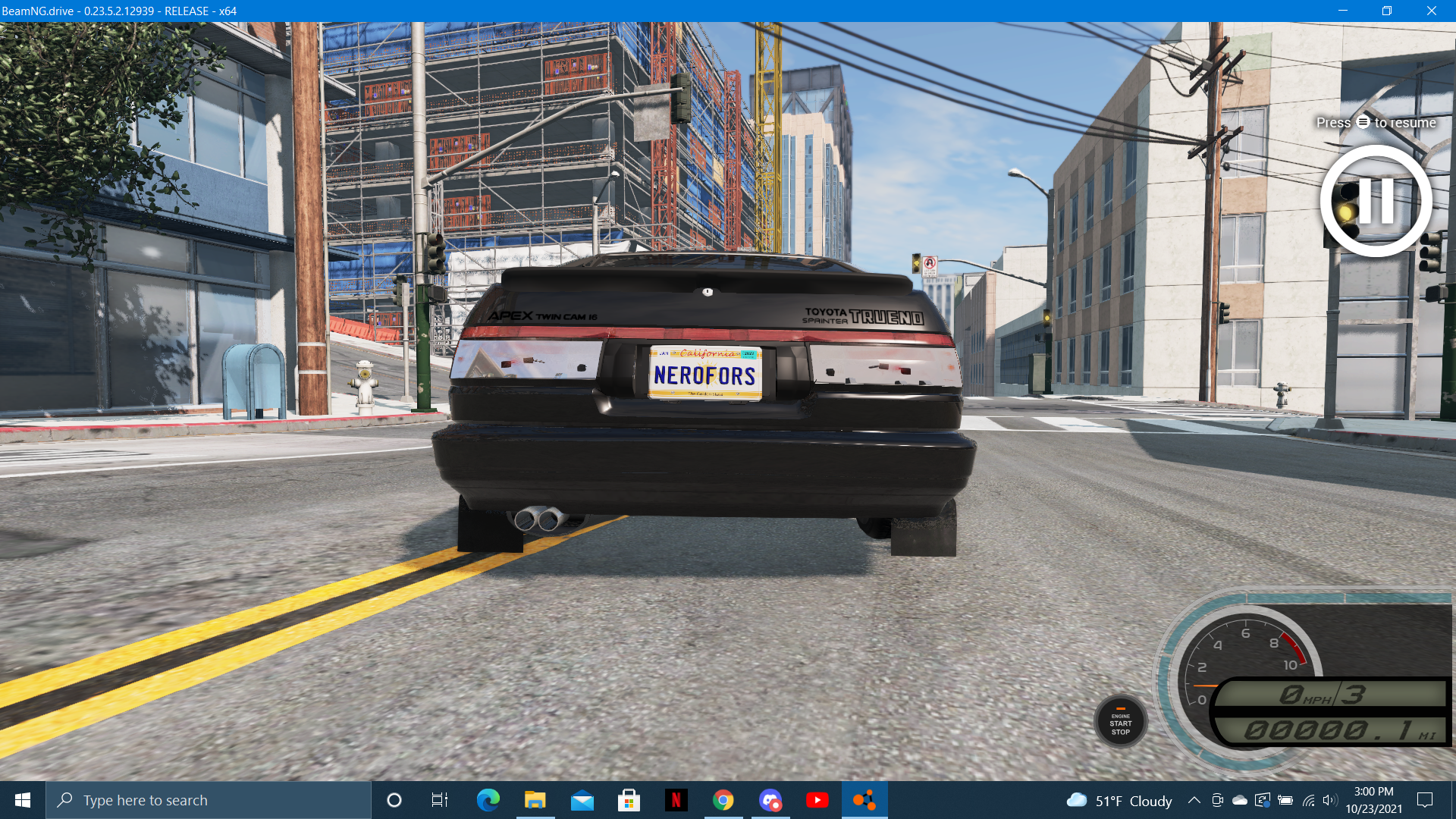The width and height of the screenshot is (1456, 819).
Task: Open the '51°F Cloudy' weather widget
Action: tap(1119, 801)
